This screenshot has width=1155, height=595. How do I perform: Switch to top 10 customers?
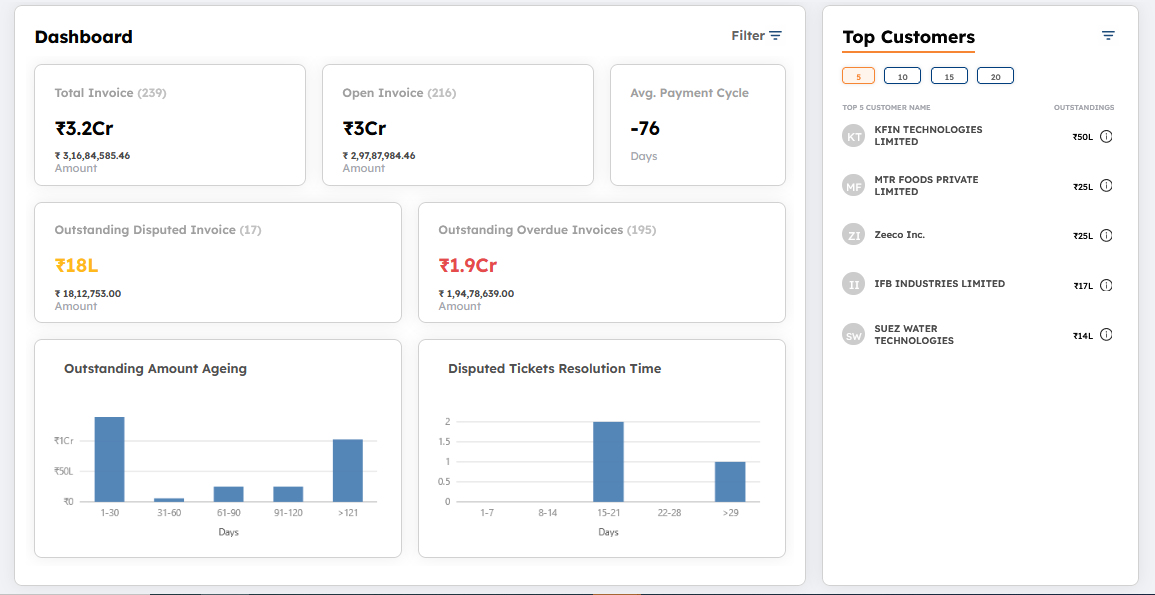[x=902, y=76]
